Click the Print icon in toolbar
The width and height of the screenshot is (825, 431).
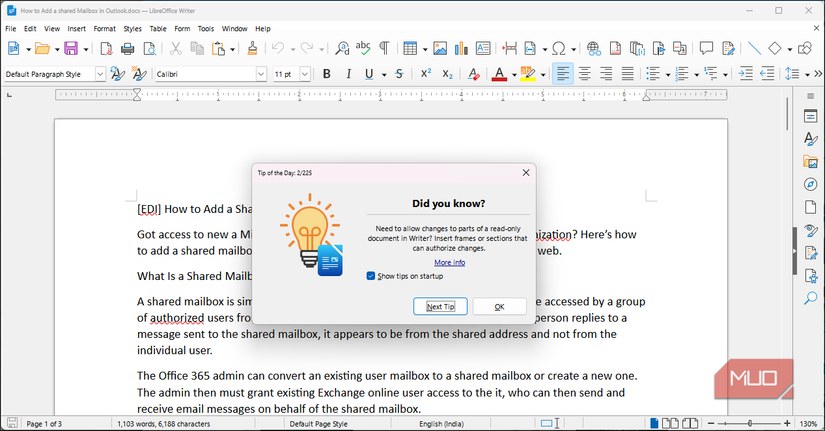pos(127,48)
